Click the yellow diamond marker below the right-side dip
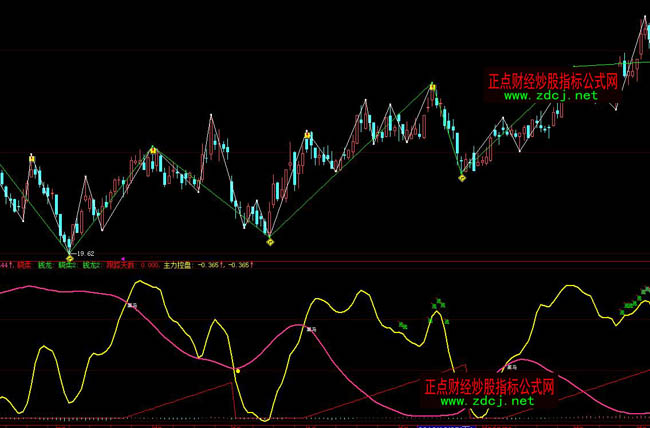The width and height of the screenshot is (650, 428). 462,178
